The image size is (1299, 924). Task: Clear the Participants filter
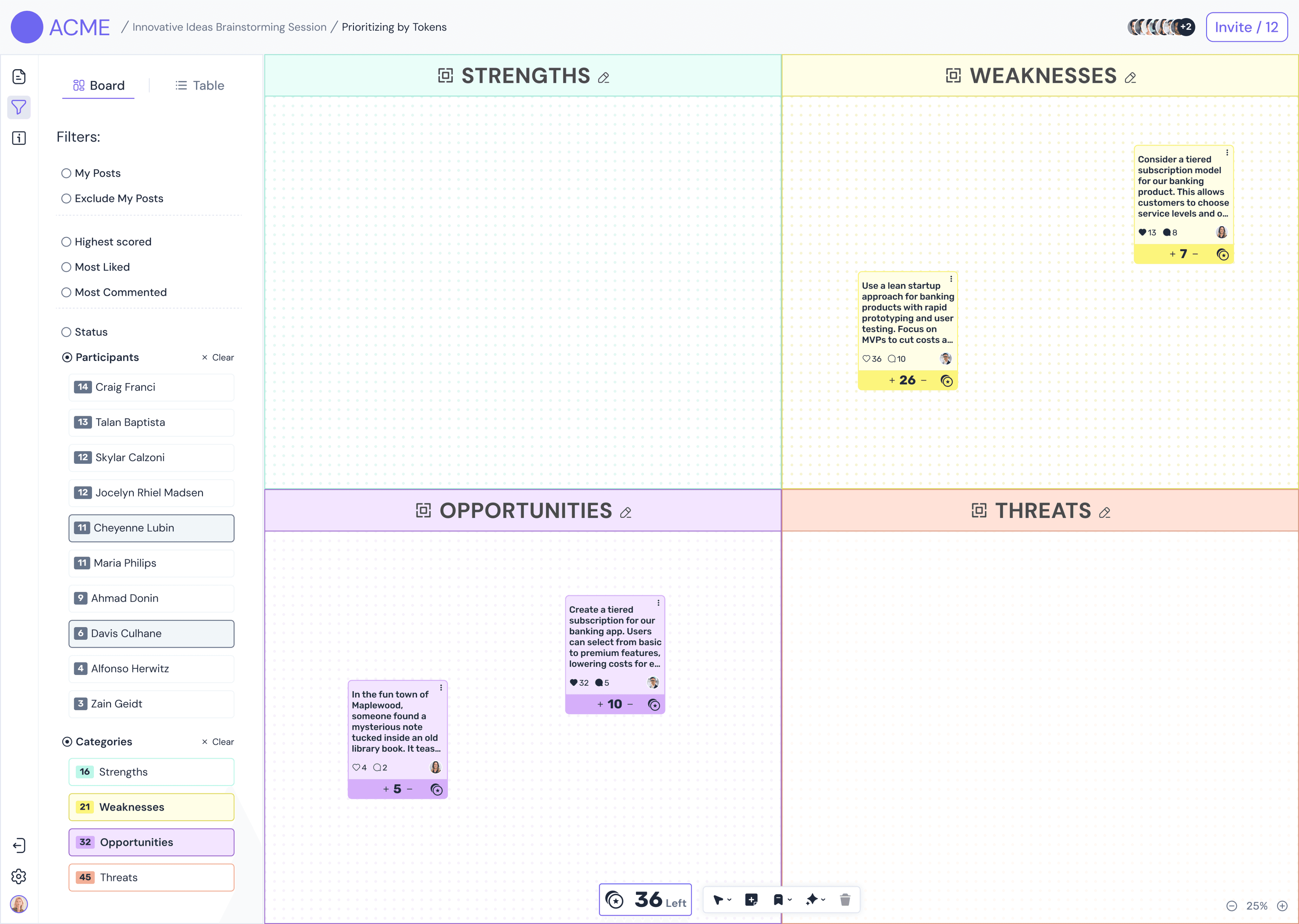(x=218, y=357)
